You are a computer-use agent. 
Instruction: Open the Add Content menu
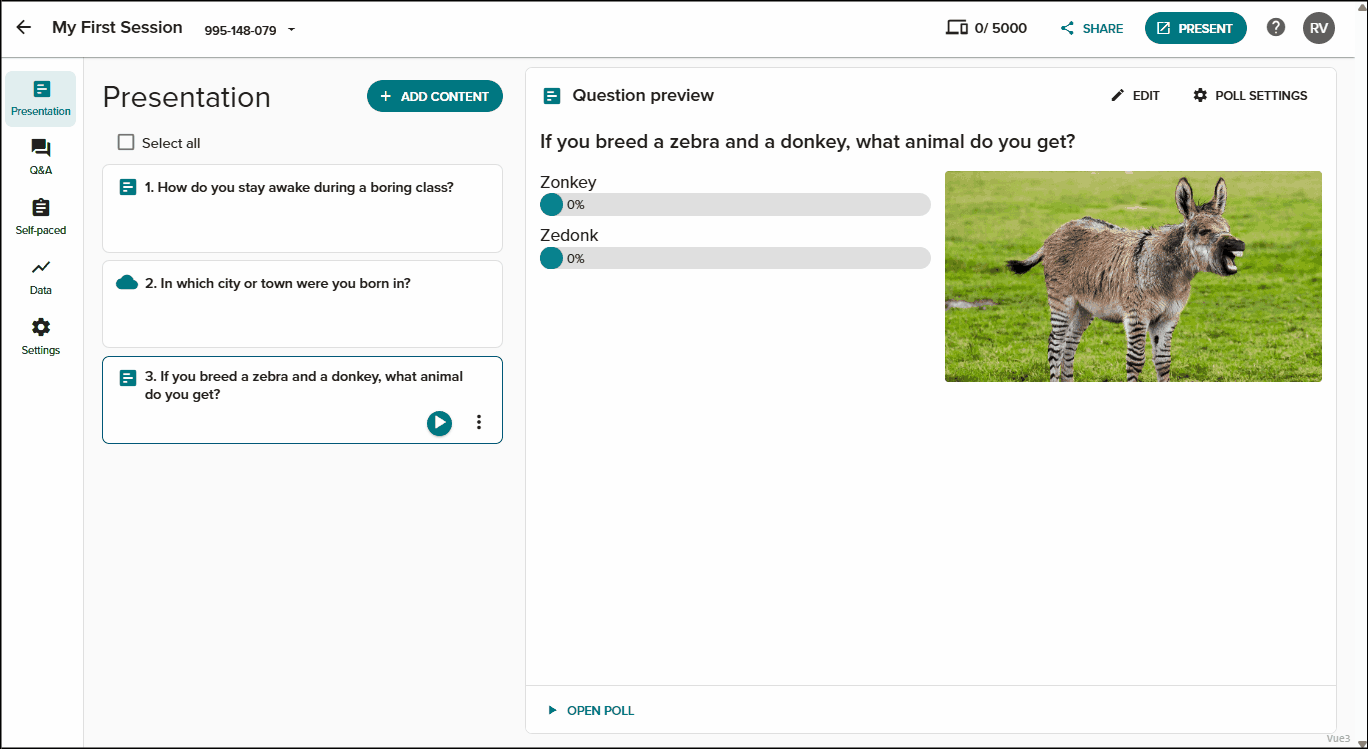435,96
